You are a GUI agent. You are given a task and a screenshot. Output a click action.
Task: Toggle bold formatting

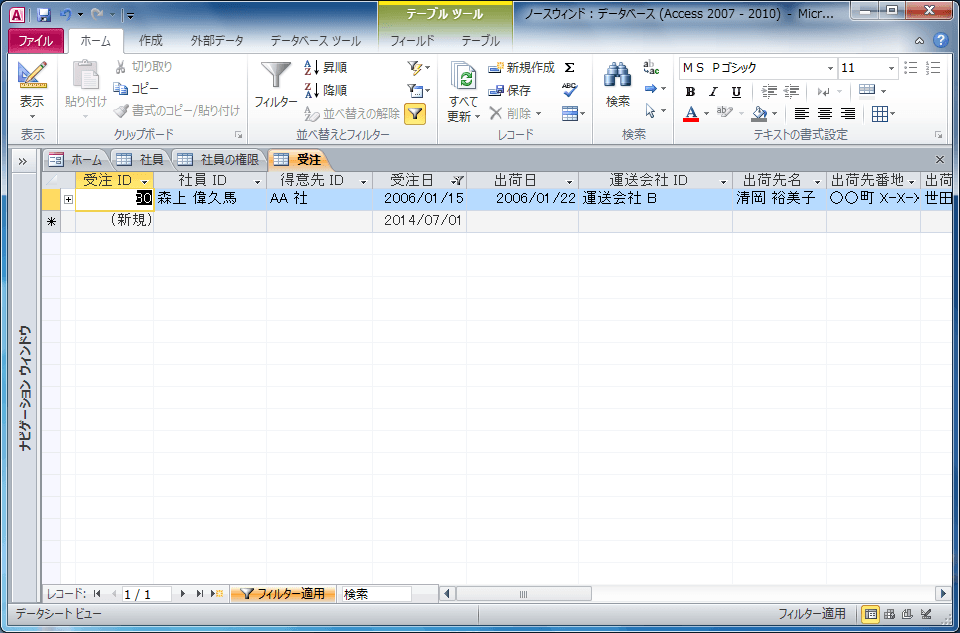point(690,92)
